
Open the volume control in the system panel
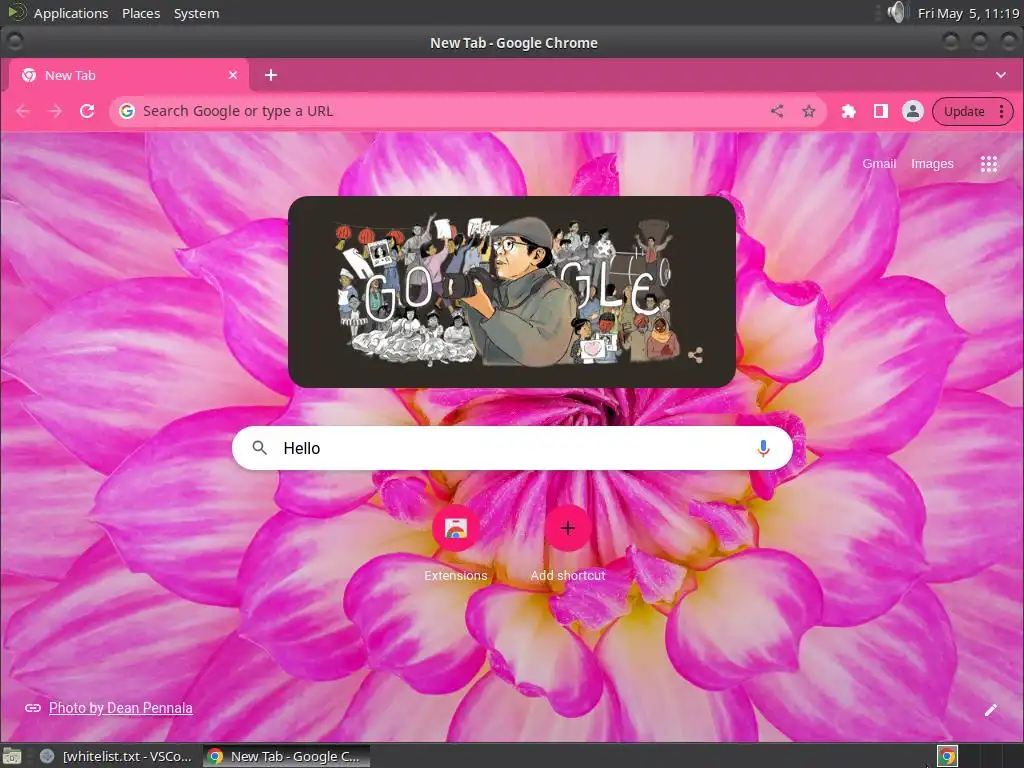(897, 12)
